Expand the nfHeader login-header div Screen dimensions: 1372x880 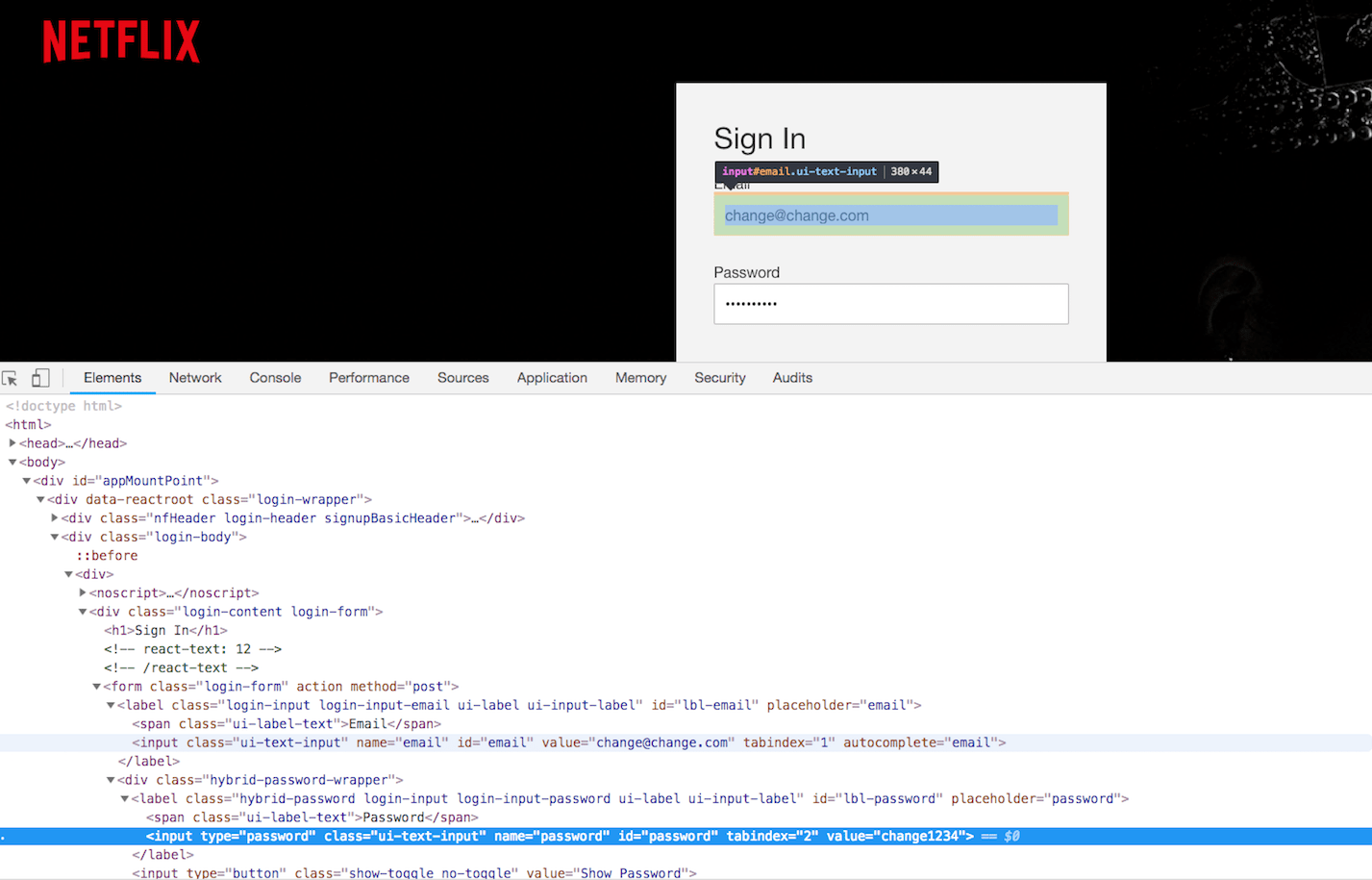coord(55,518)
